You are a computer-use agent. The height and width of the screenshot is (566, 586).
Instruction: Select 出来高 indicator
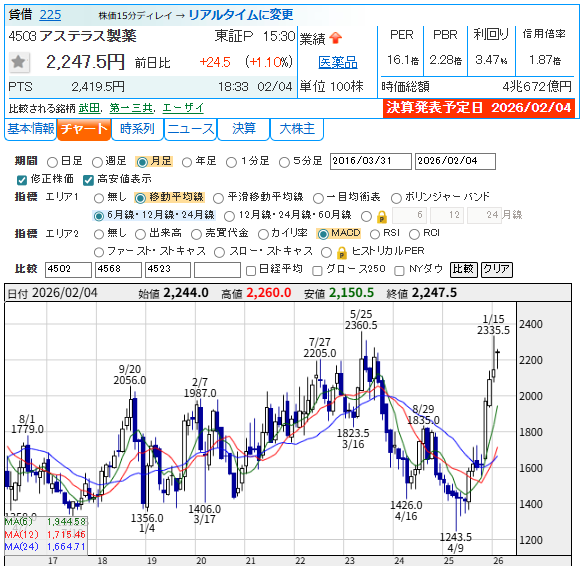point(140,234)
